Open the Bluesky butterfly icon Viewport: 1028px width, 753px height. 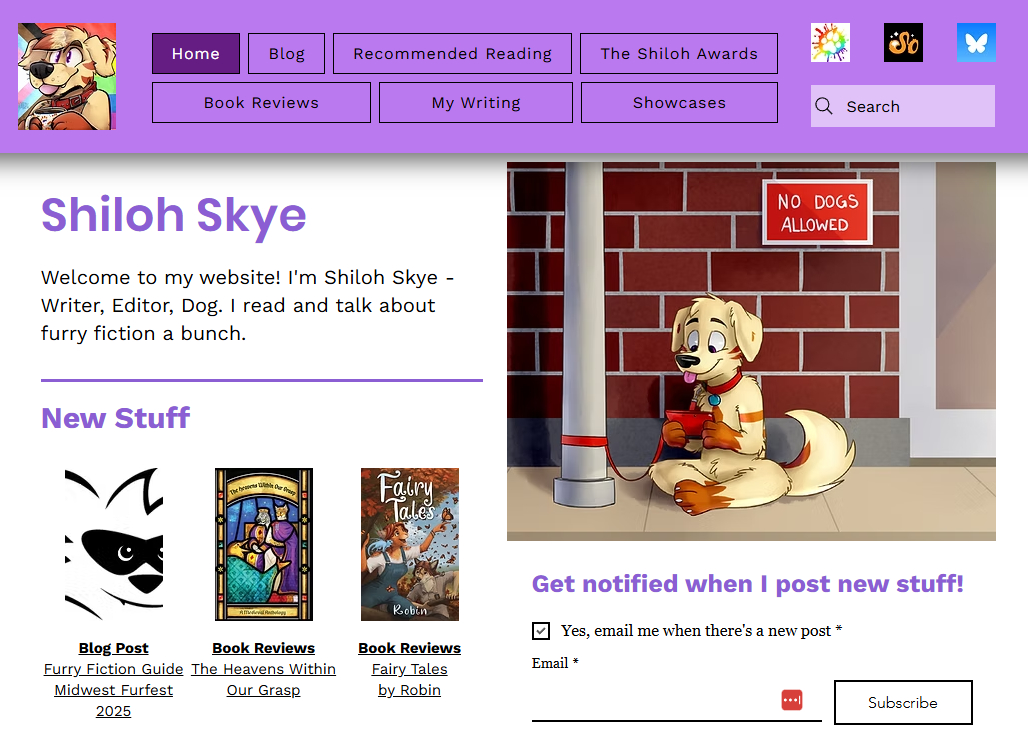tap(976, 43)
